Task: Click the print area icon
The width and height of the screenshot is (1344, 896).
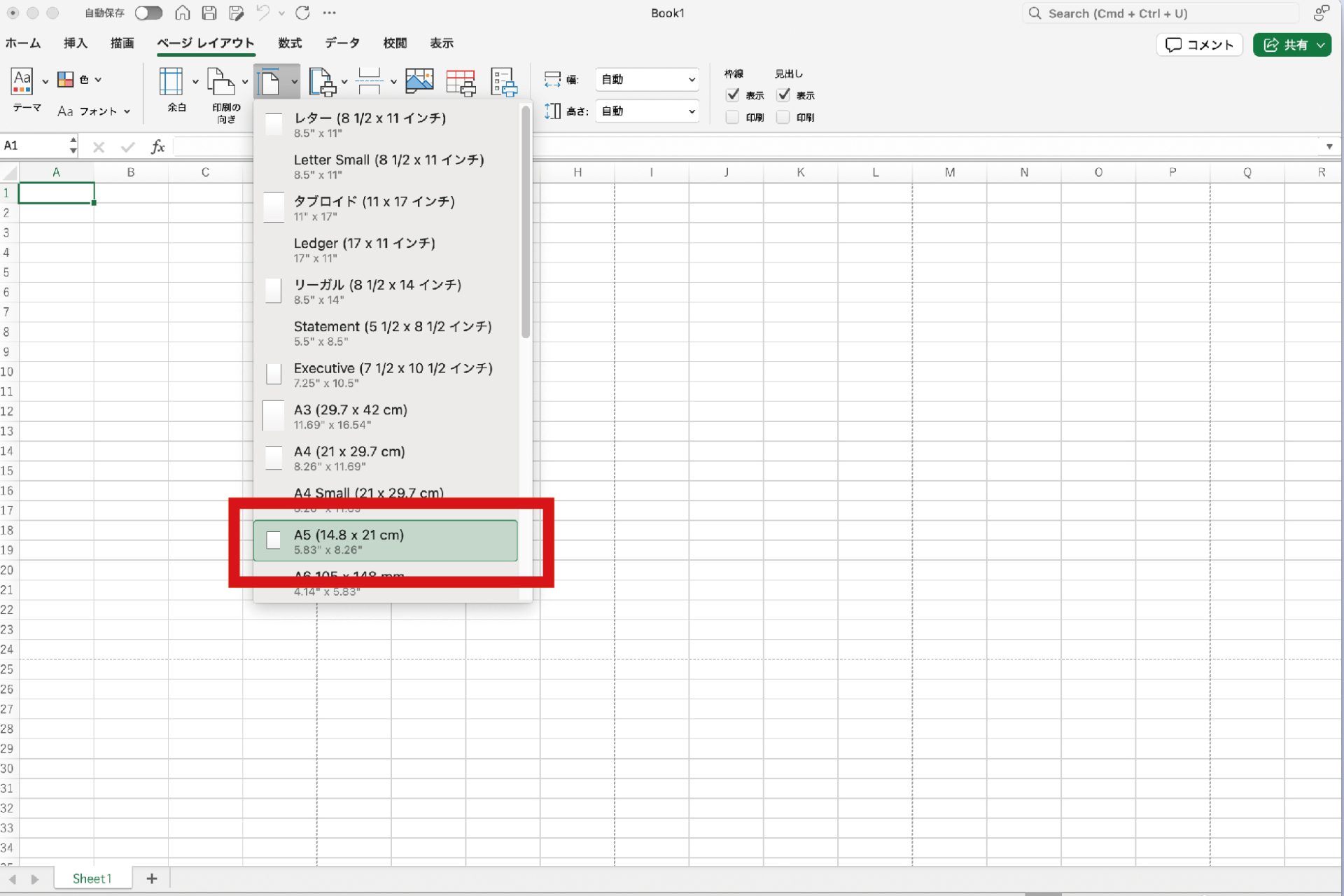Action: click(x=323, y=82)
